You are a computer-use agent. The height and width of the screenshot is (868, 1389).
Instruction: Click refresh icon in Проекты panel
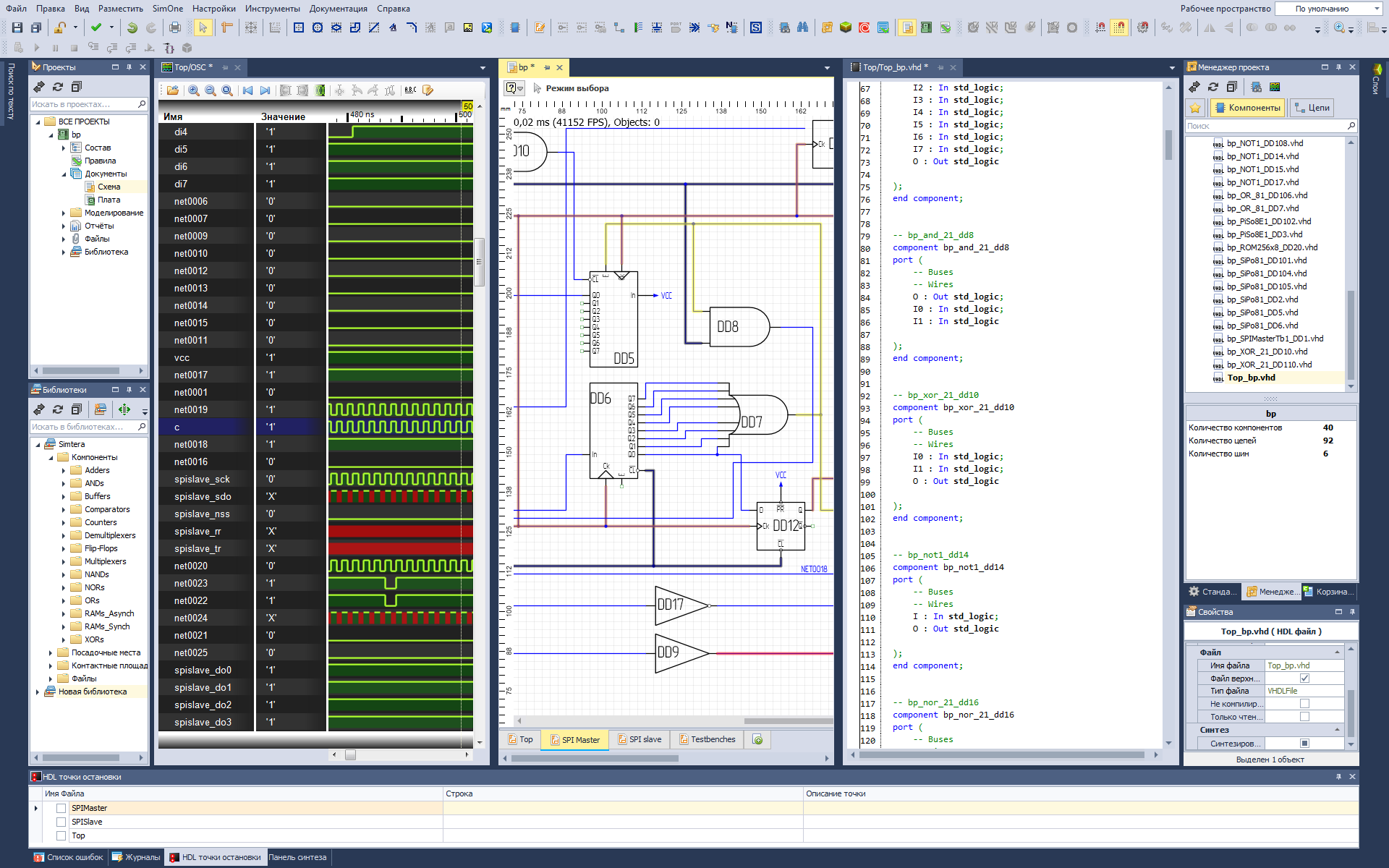(58, 87)
